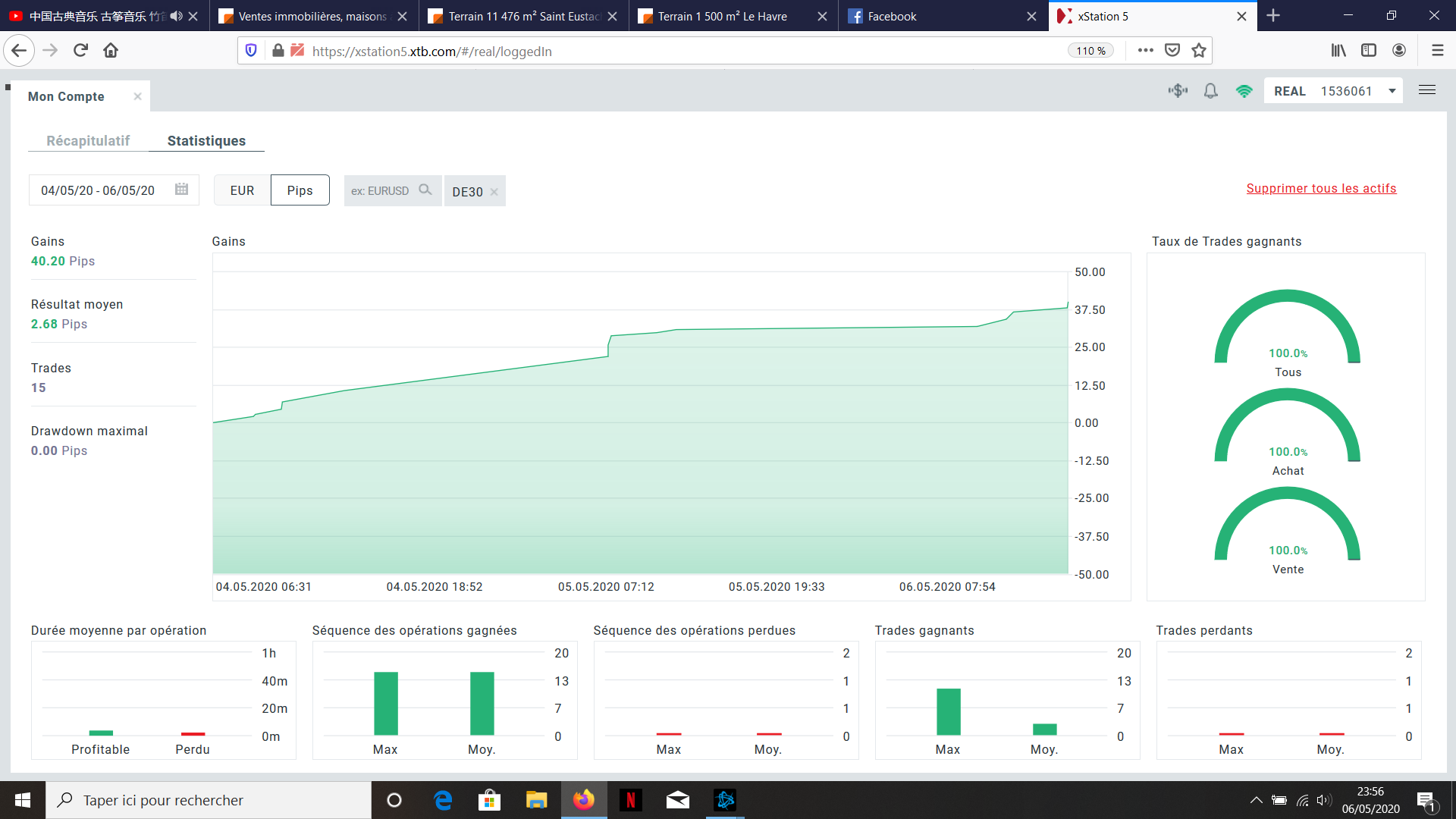Expand the REAL account dropdown
The height and width of the screenshot is (819, 1456).
1392,91
